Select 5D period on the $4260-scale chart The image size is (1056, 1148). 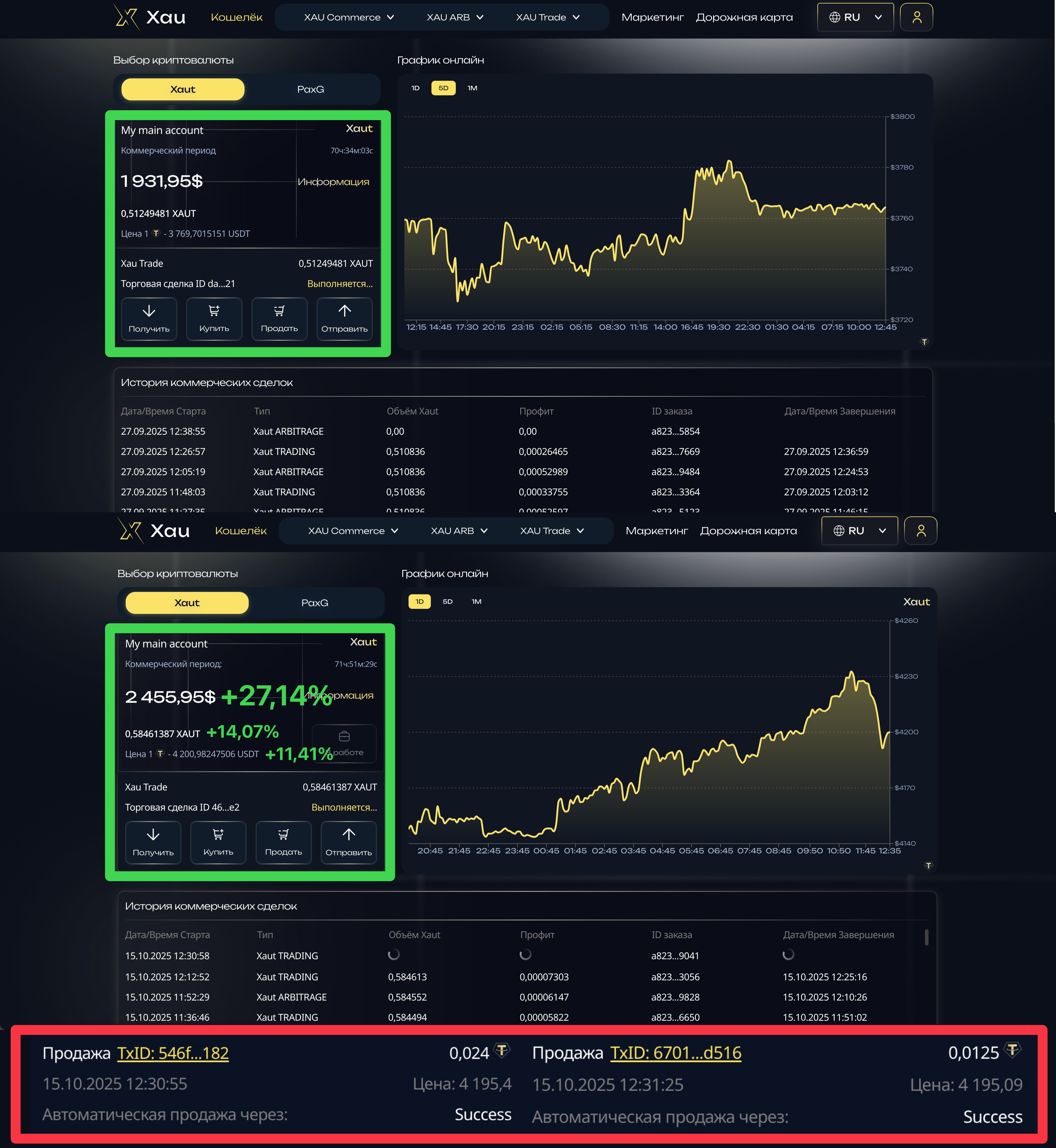tap(447, 602)
